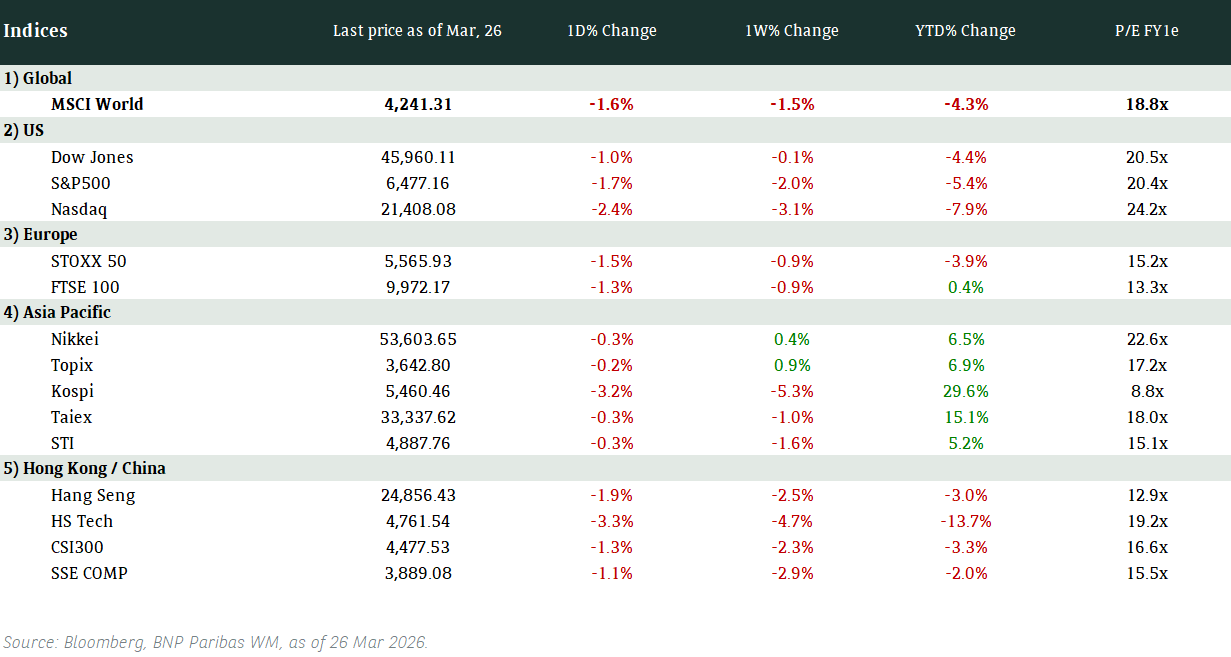Viewport: 1231px width, 657px height.
Task: Click the MSCI World index name
Action: tap(97, 104)
